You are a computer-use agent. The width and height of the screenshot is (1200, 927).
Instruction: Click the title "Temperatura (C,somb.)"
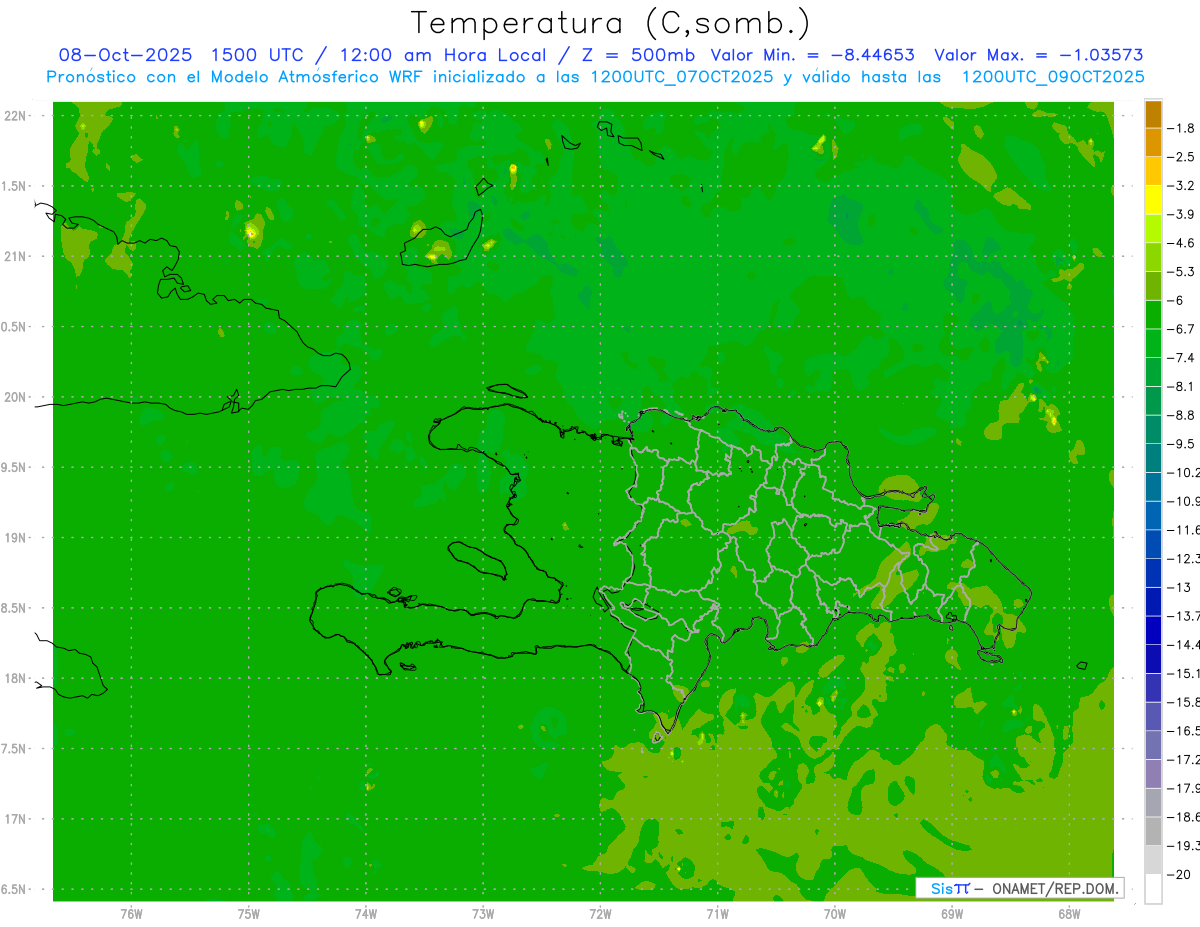(x=611, y=23)
